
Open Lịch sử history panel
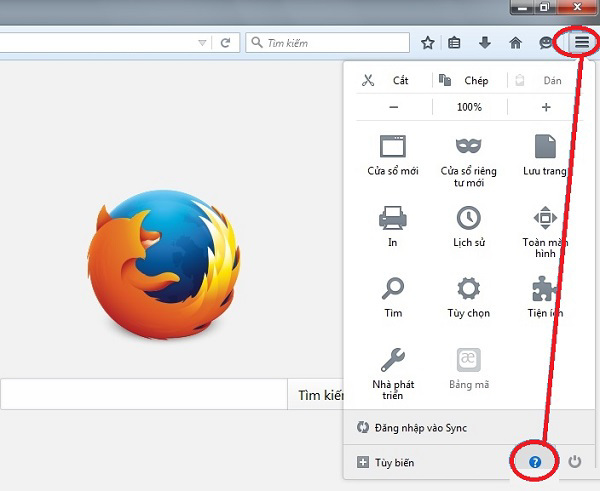pyautogui.click(x=468, y=227)
